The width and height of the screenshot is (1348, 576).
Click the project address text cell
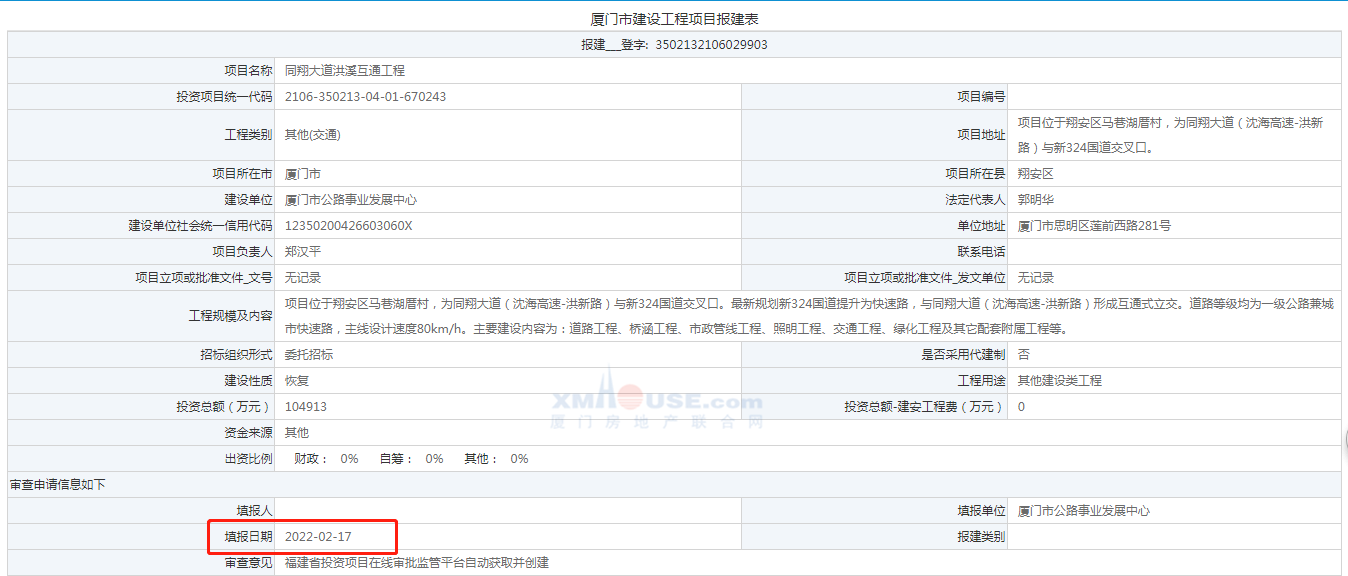point(1170,135)
